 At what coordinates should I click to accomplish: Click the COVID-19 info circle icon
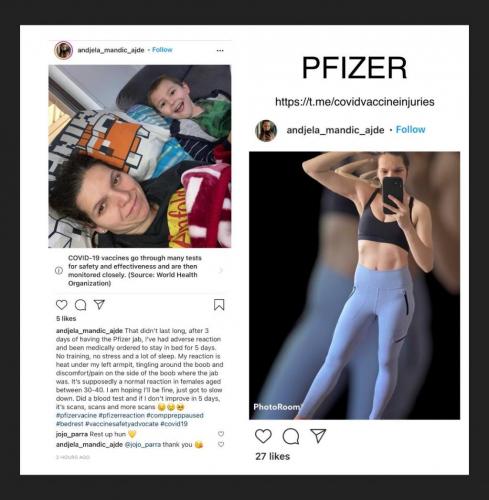pos(59,270)
